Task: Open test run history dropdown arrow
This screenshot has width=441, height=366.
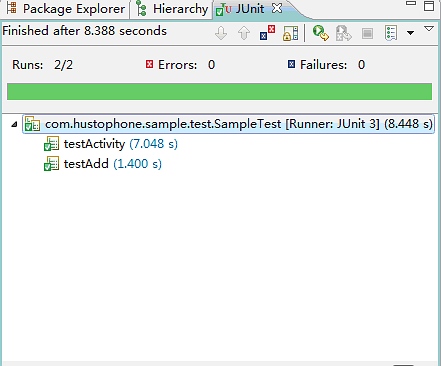Action: click(x=411, y=33)
